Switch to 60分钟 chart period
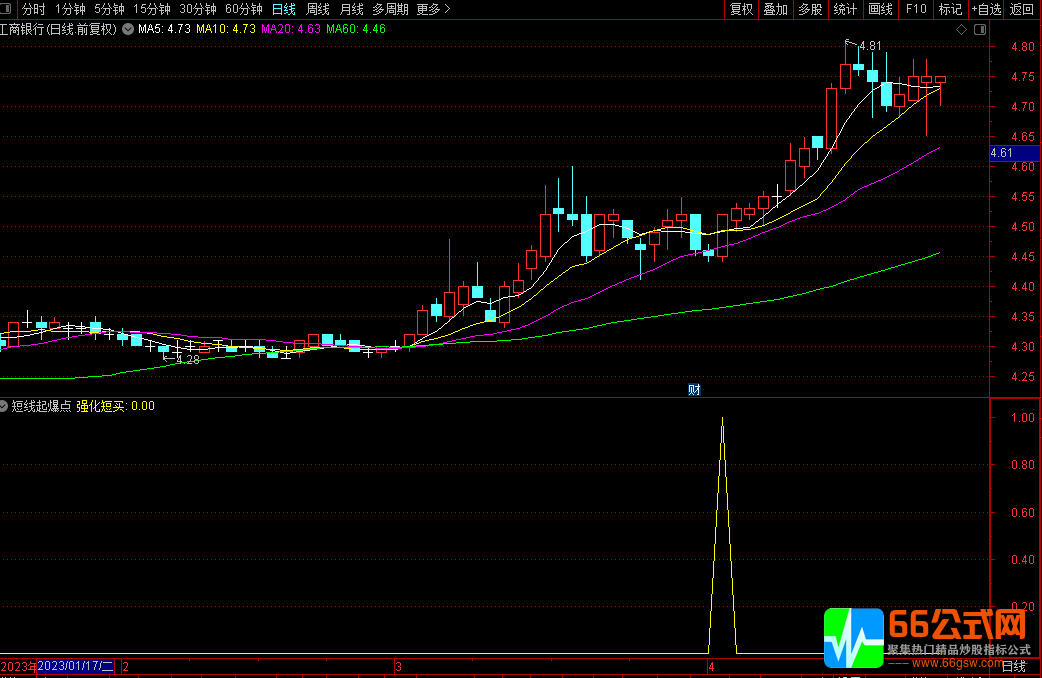This screenshot has width=1042, height=678. 244,9
